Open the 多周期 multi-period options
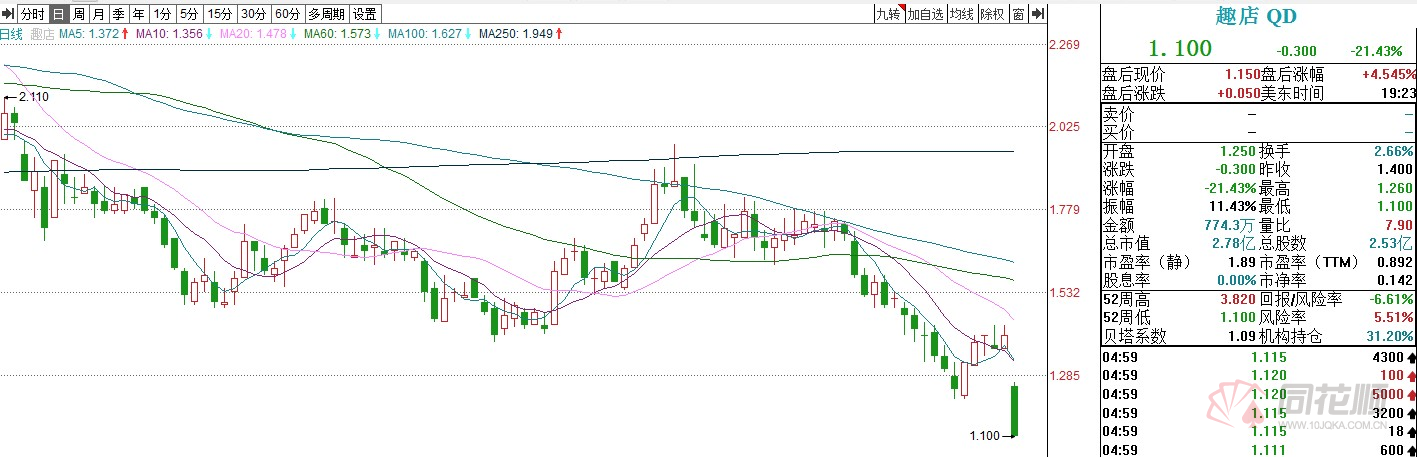Screen dimensions: 1417x457 tap(326, 14)
